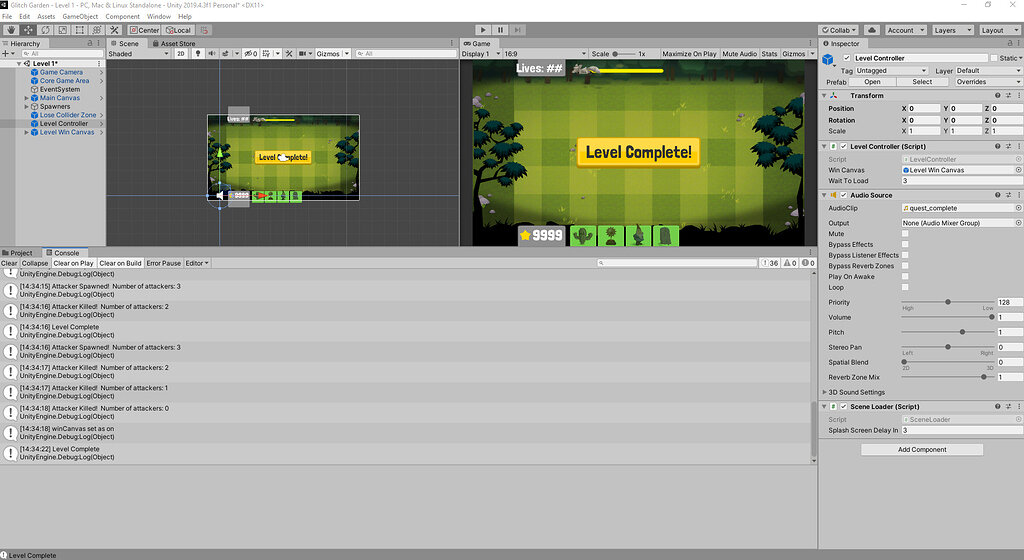
Task: Select the Rotate tool
Action: tap(45, 30)
